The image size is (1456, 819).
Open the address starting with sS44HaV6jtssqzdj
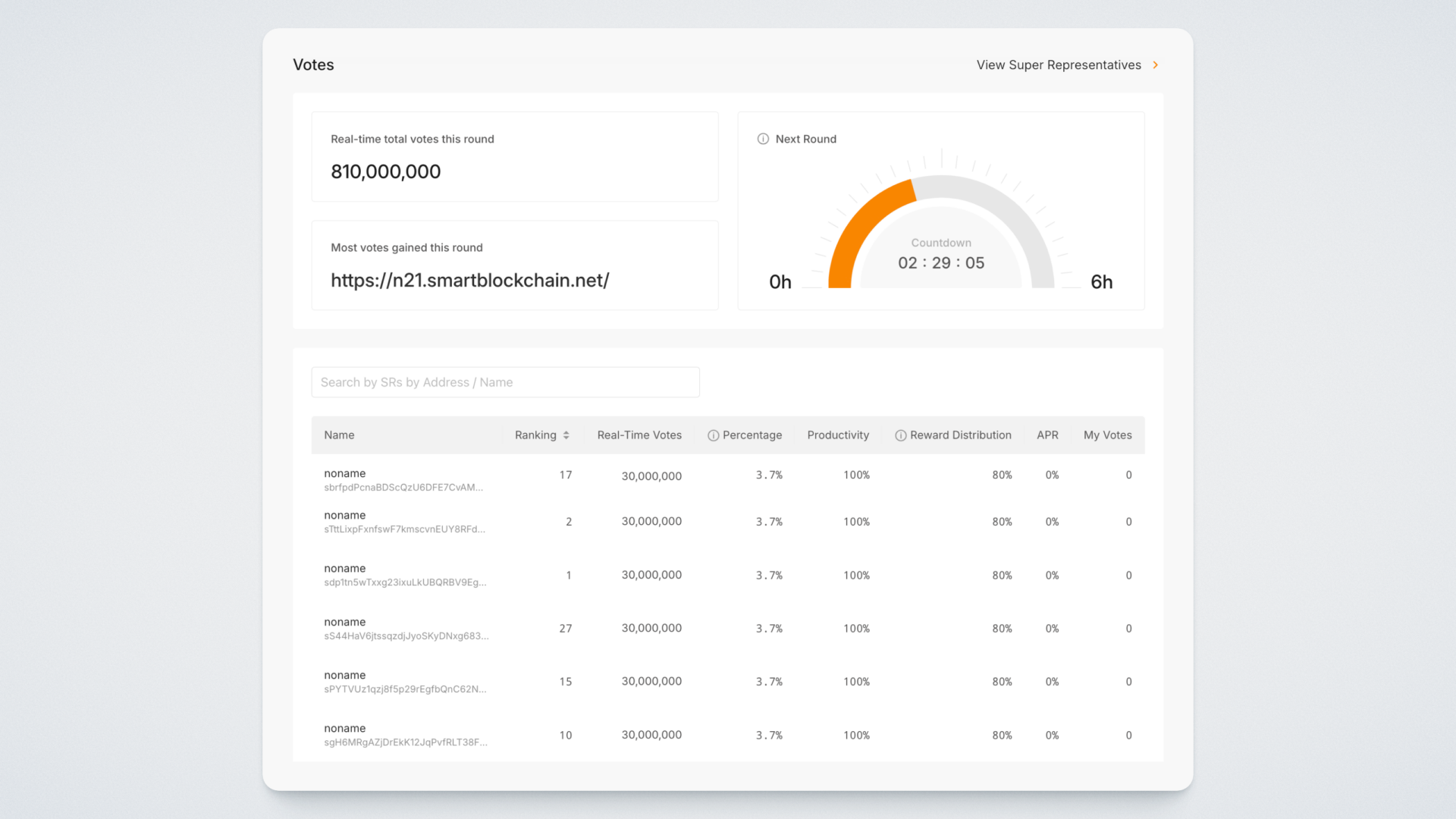pos(406,636)
